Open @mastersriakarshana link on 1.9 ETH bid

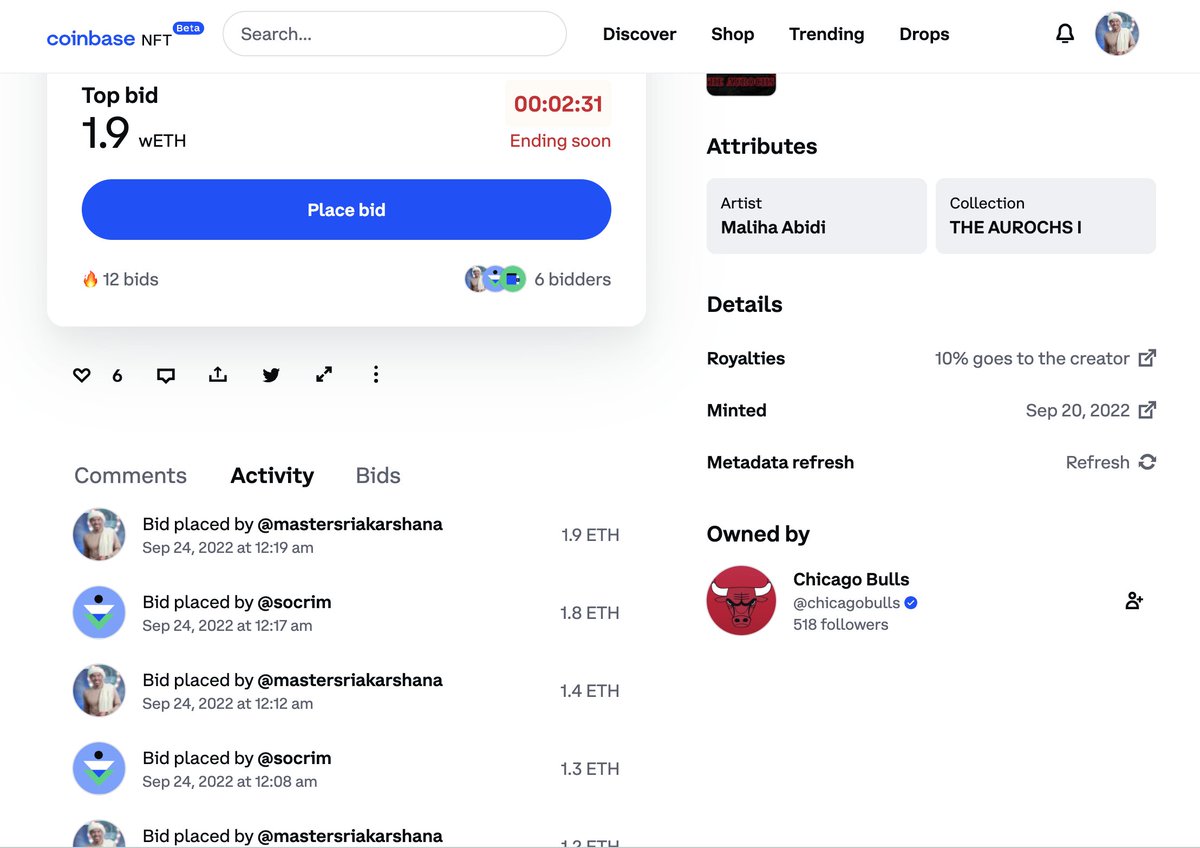click(x=350, y=524)
